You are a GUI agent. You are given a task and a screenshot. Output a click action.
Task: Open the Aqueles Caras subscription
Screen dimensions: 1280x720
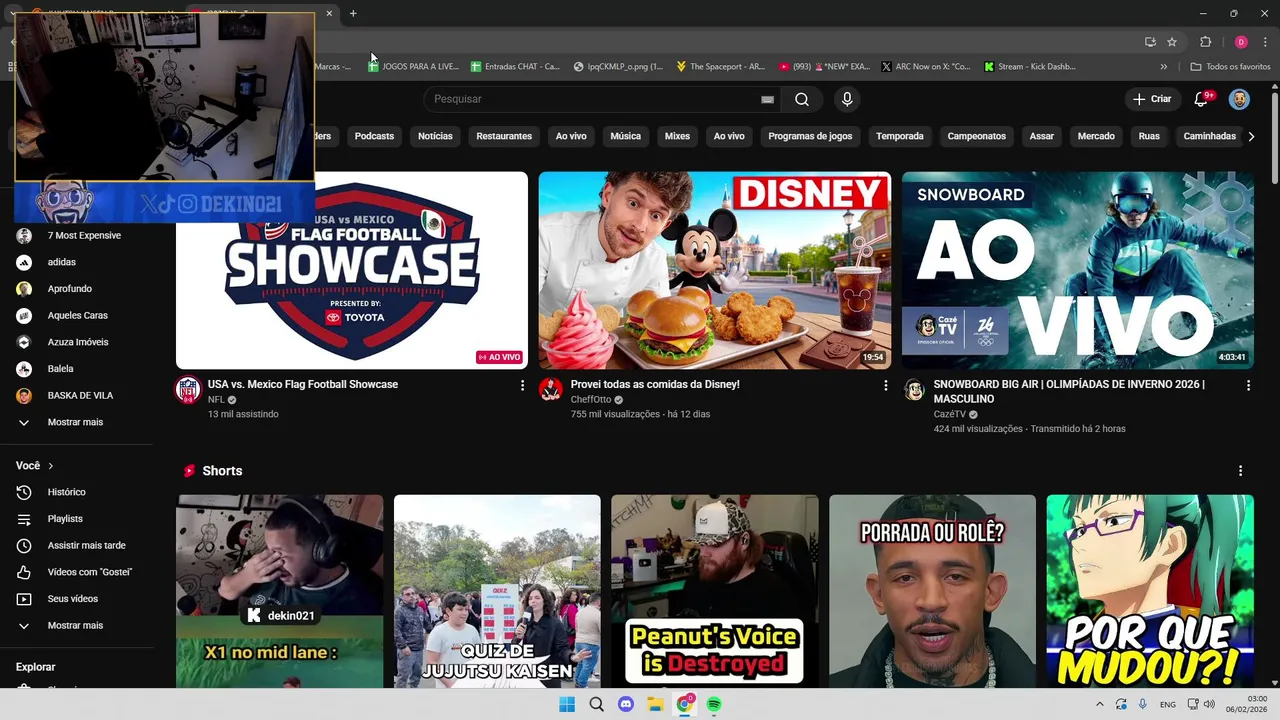[x=77, y=315]
